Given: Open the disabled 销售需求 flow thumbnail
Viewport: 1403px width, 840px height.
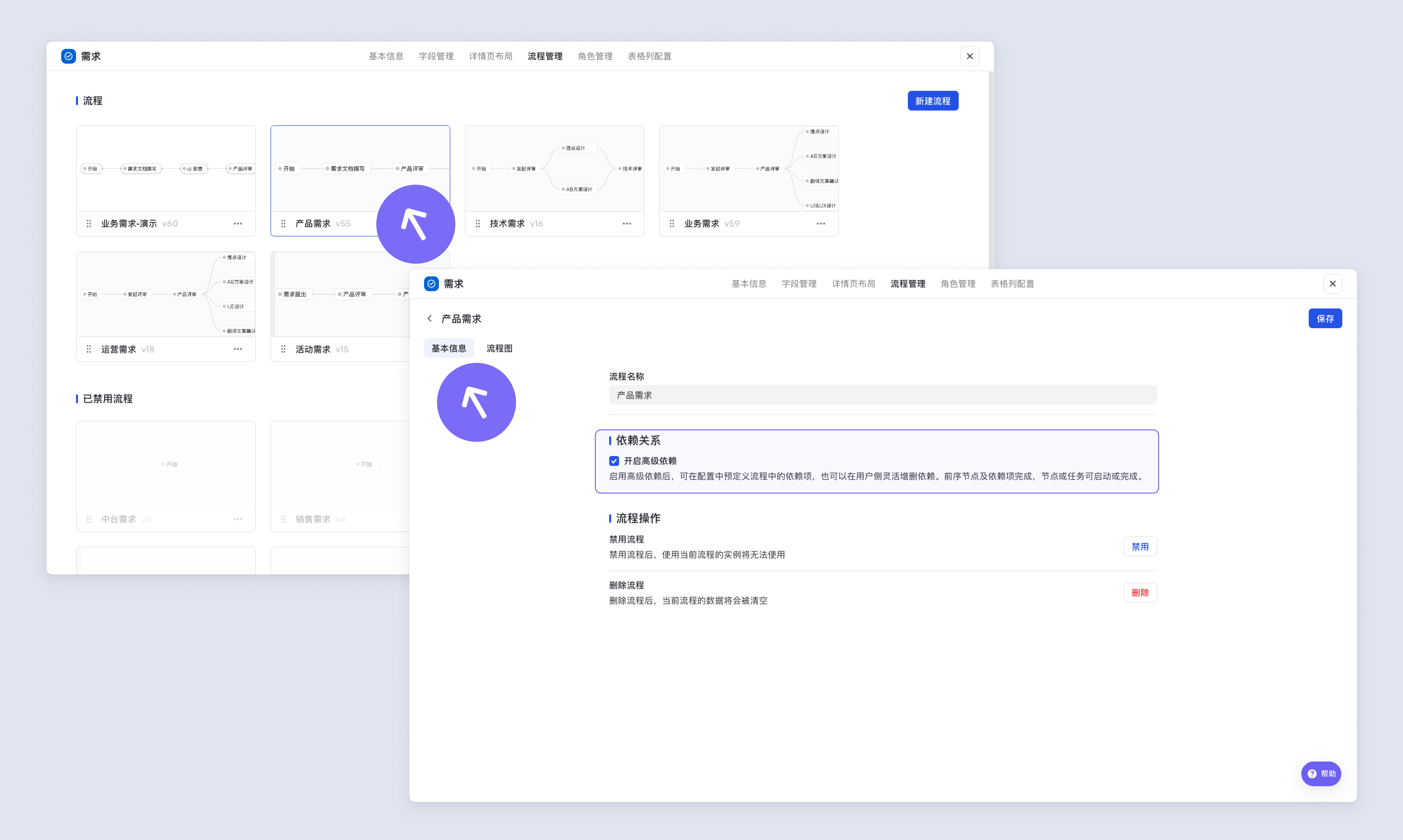Looking at the screenshot, I should click(340, 464).
